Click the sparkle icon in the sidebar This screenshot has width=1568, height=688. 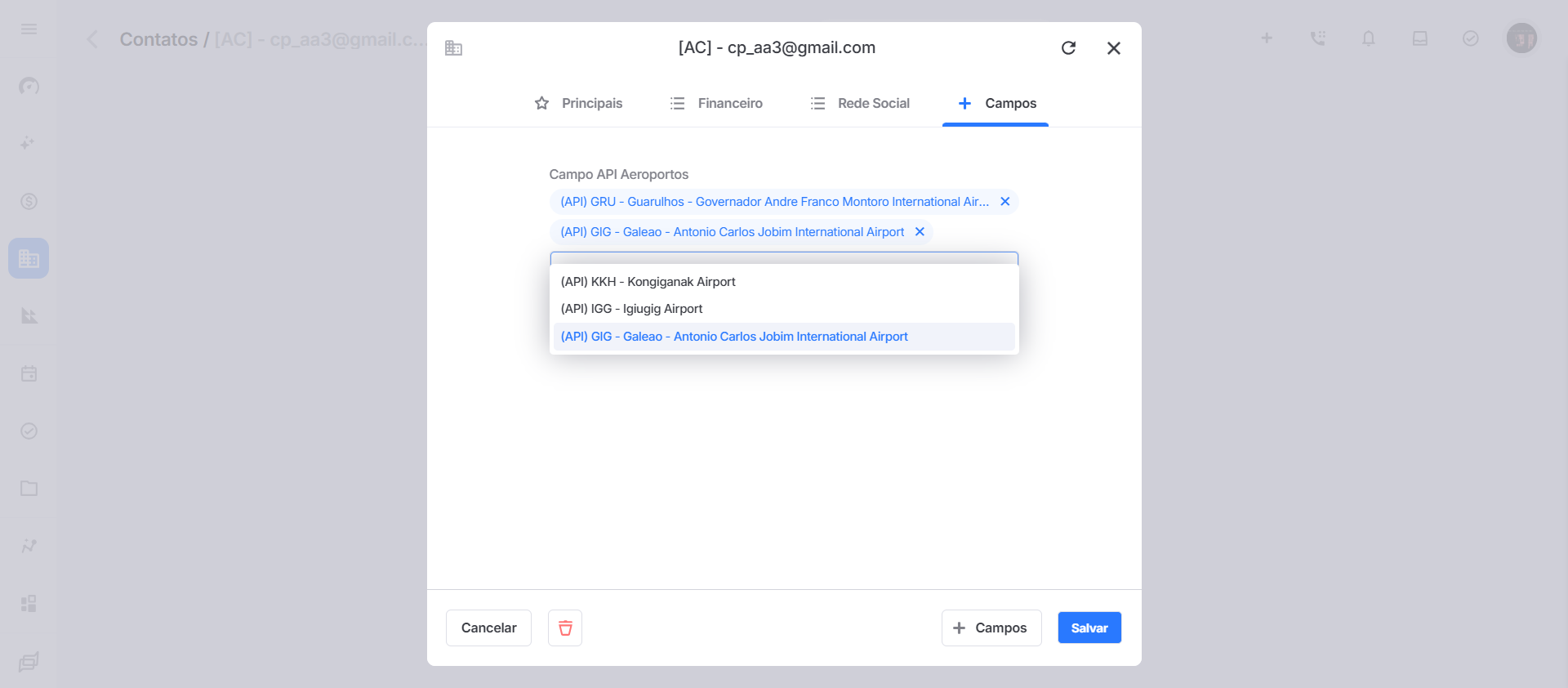[28, 143]
